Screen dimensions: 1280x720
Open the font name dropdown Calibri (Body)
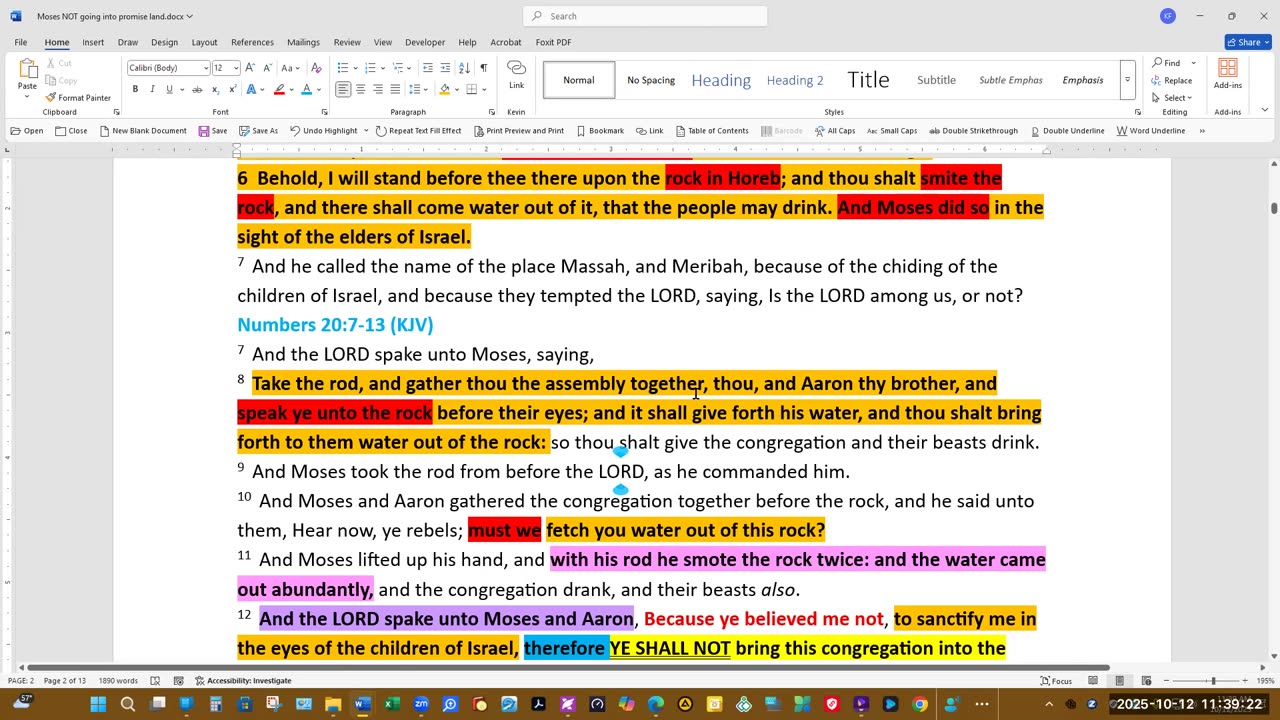[x=166, y=68]
